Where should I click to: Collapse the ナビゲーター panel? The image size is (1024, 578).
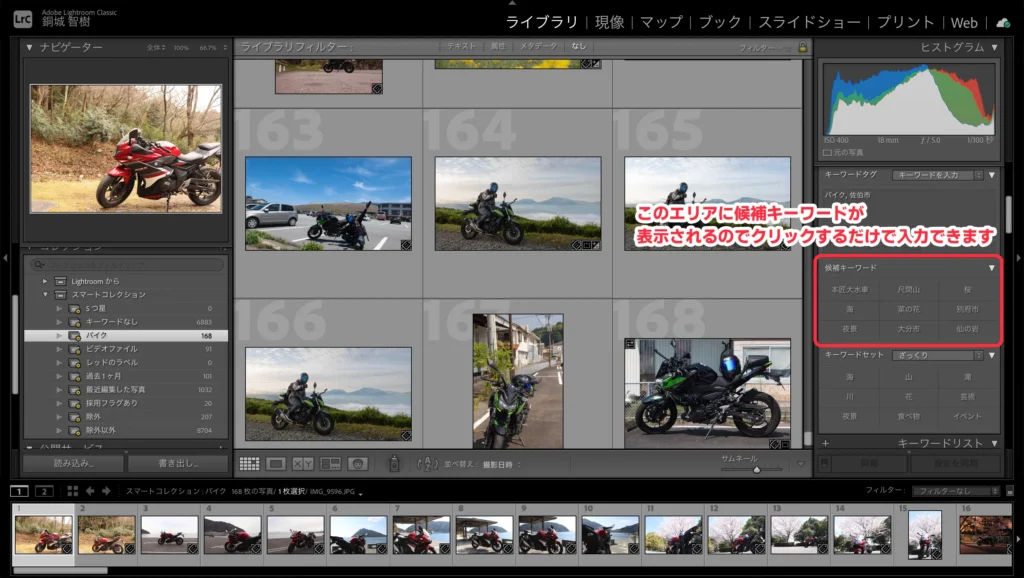(29, 47)
